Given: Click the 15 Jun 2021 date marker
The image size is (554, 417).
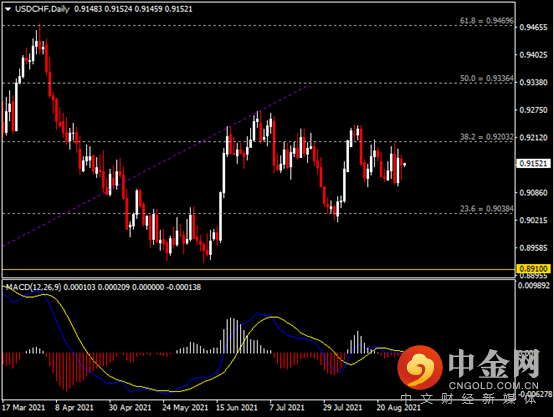Looking at the screenshot, I should click(237, 407).
